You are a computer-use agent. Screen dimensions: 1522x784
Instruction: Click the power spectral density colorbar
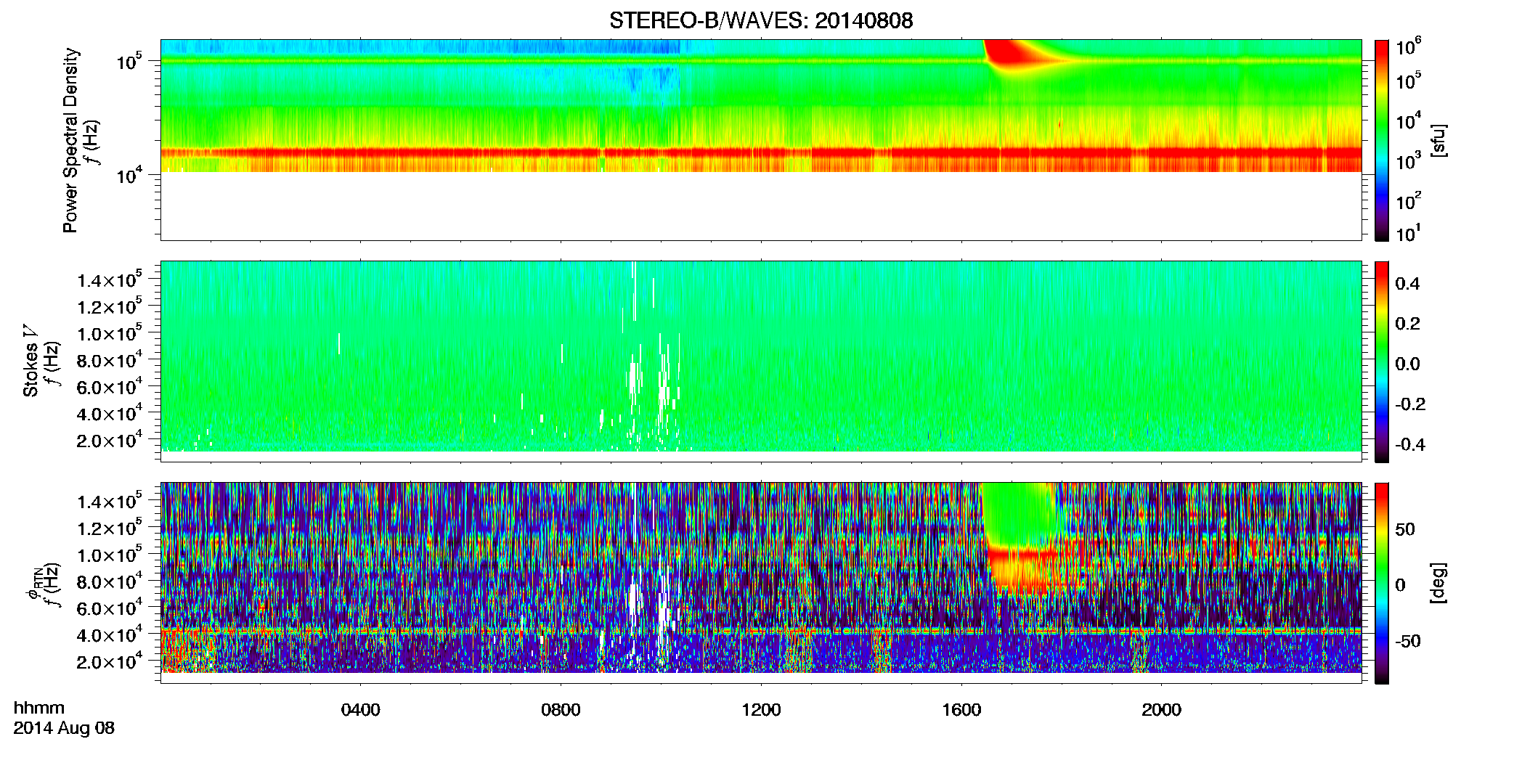coord(1382,140)
